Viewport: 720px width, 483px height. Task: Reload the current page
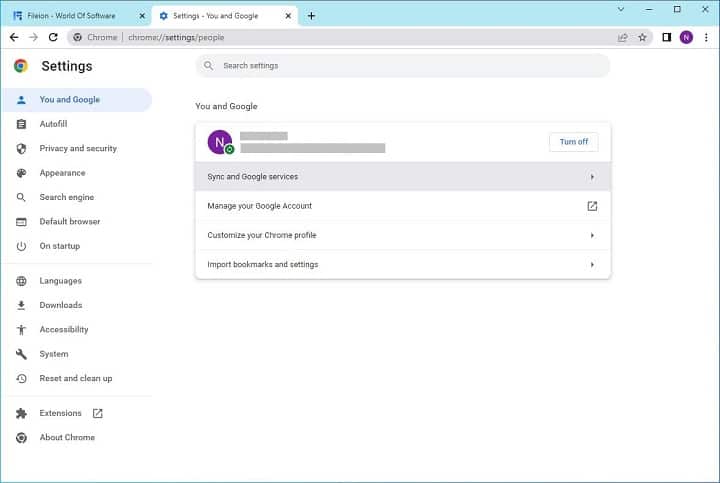tap(53, 37)
